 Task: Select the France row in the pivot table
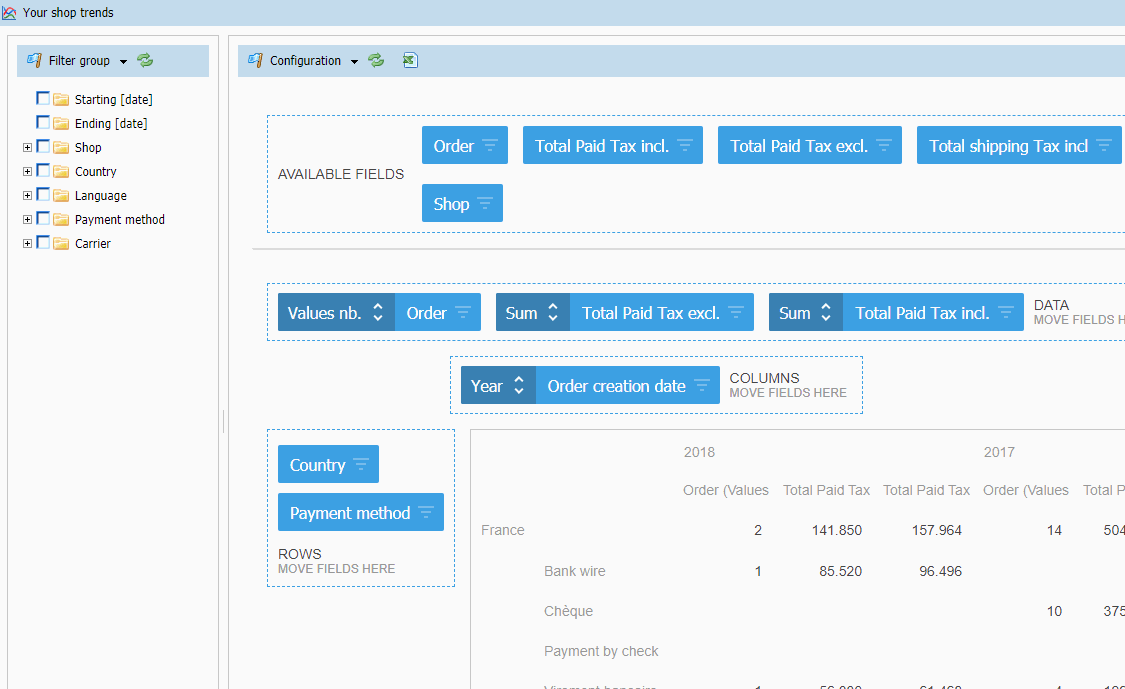click(x=503, y=530)
